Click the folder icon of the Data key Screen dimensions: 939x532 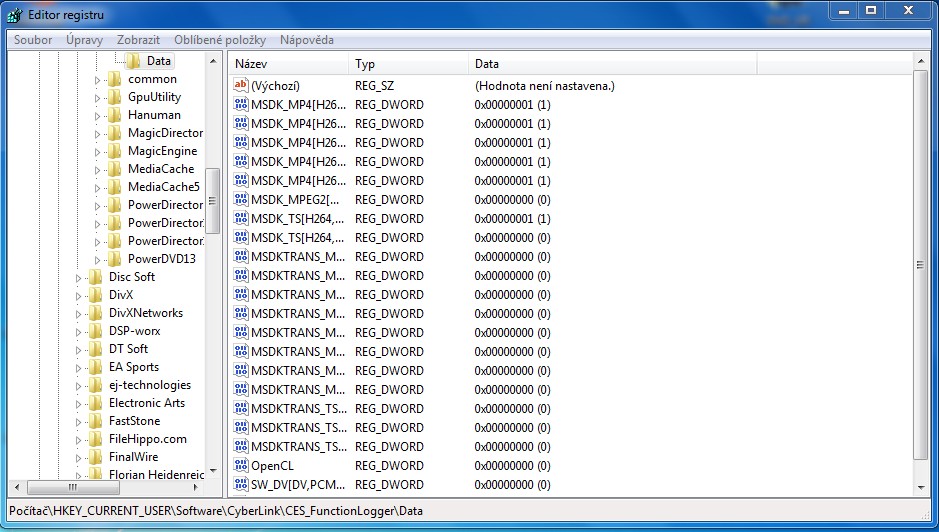(x=133, y=61)
